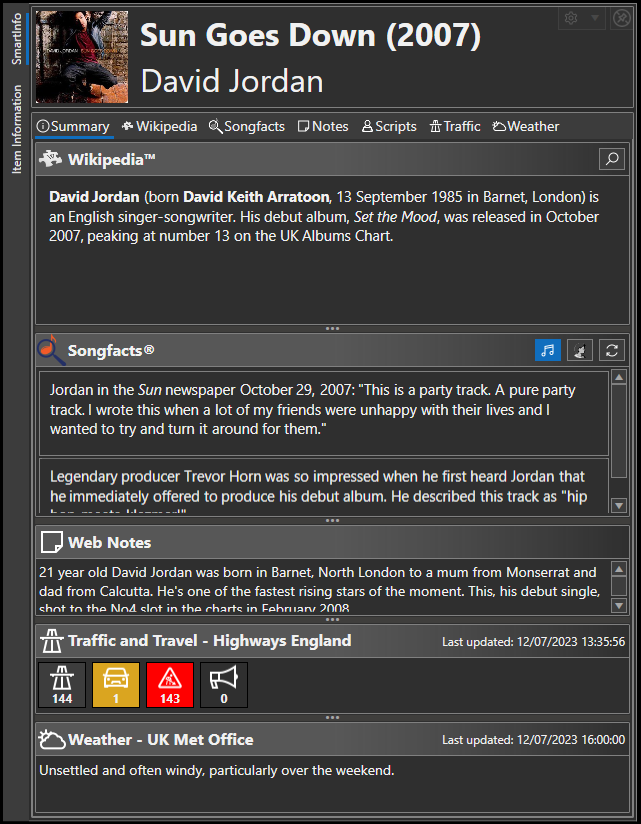Click the Wikipedia puzzle-globe header icon
This screenshot has width=641, height=824.
pyautogui.click(x=50, y=159)
